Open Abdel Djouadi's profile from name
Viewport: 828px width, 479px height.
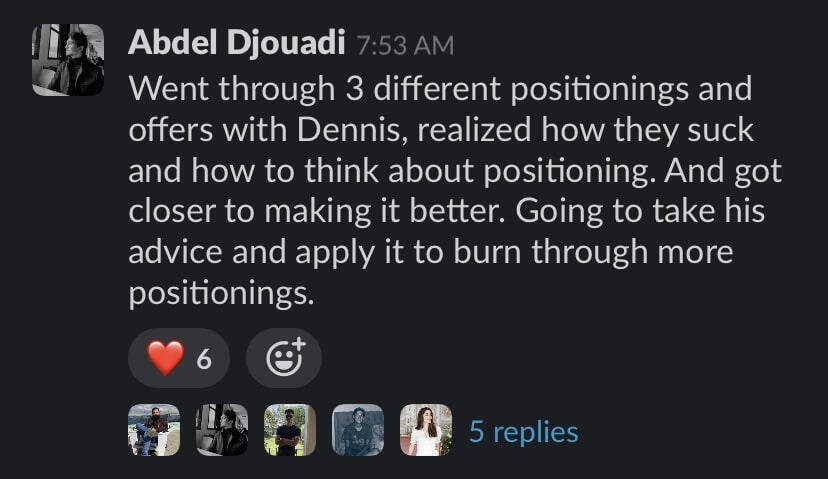click(236, 43)
